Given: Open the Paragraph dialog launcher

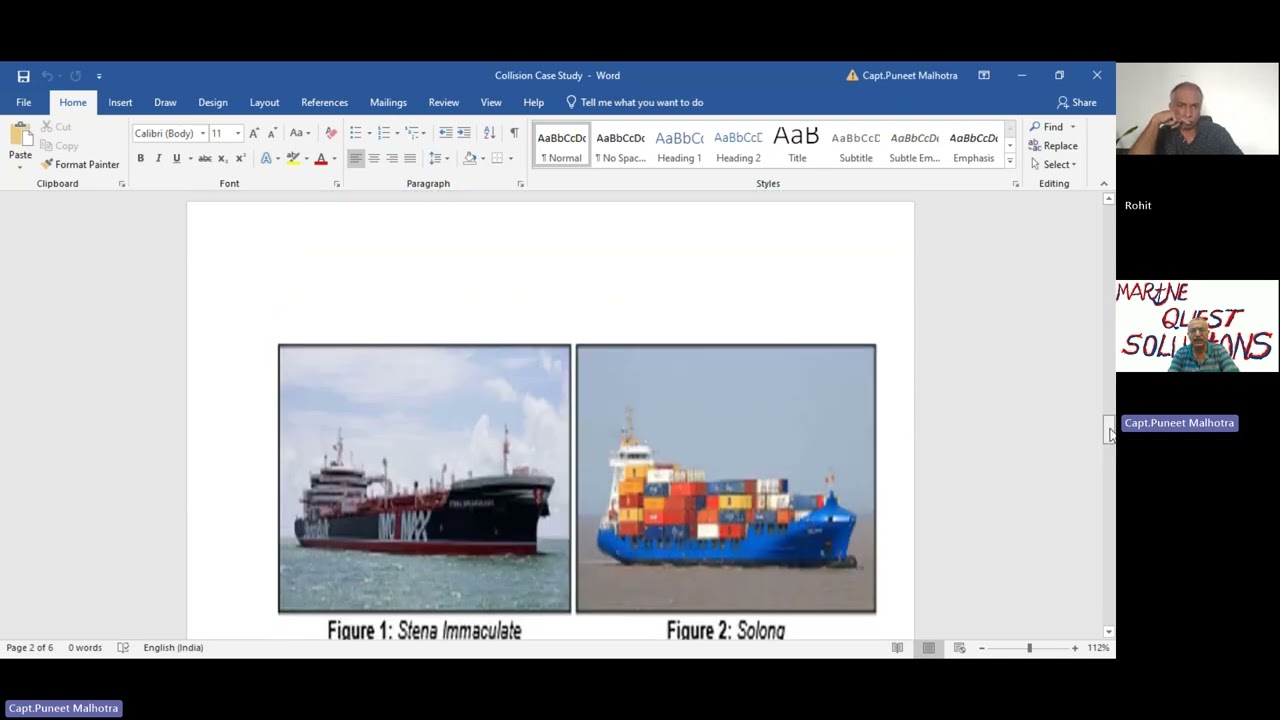Looking at the screenshot, I should (x=521, y=184).
